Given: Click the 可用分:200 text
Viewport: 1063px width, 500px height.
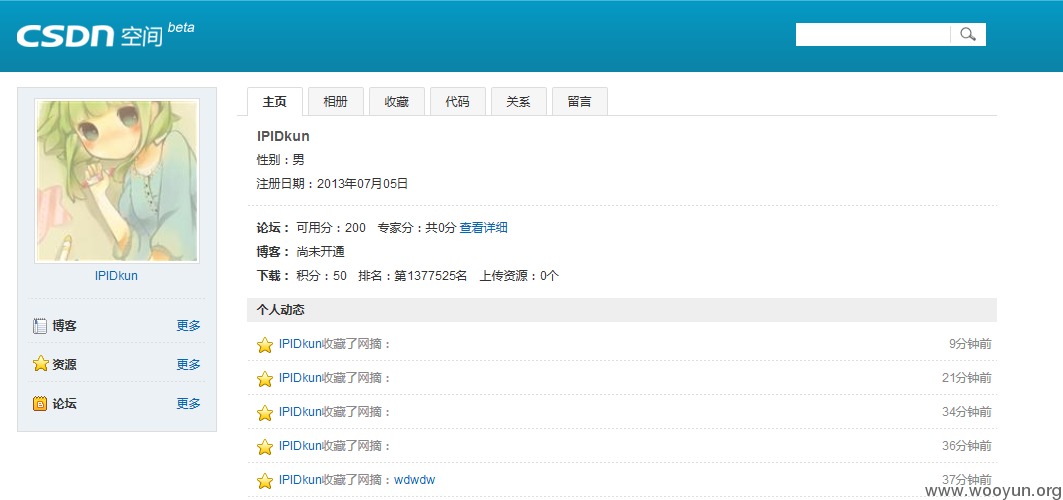Looking at the screenshot, I should (331, 228).
